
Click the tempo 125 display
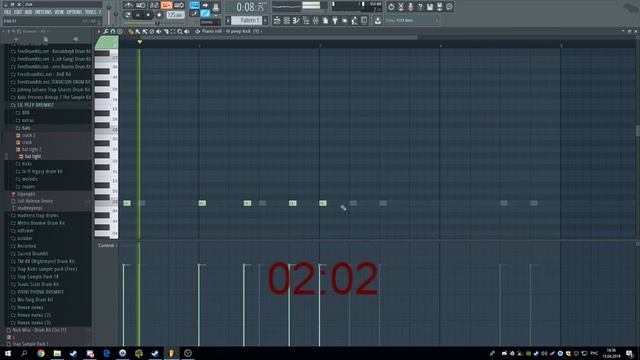[175, 15]
